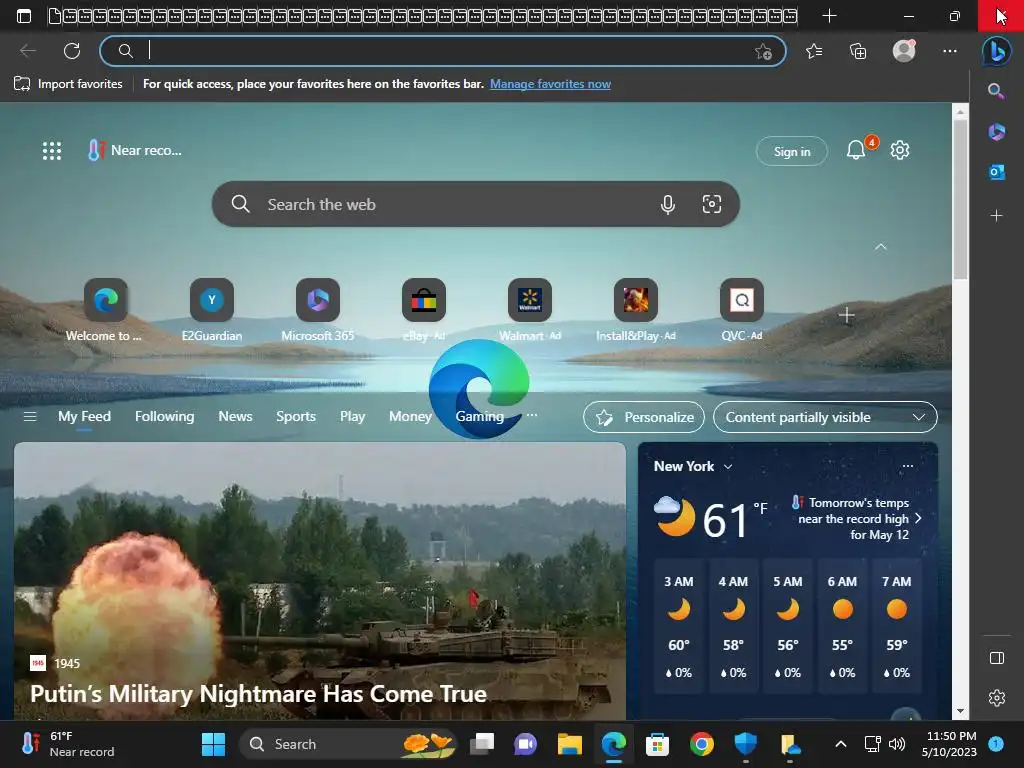Open Outlook in the Edge sidebar
The image size is (1024, 768).
[996, 172]
